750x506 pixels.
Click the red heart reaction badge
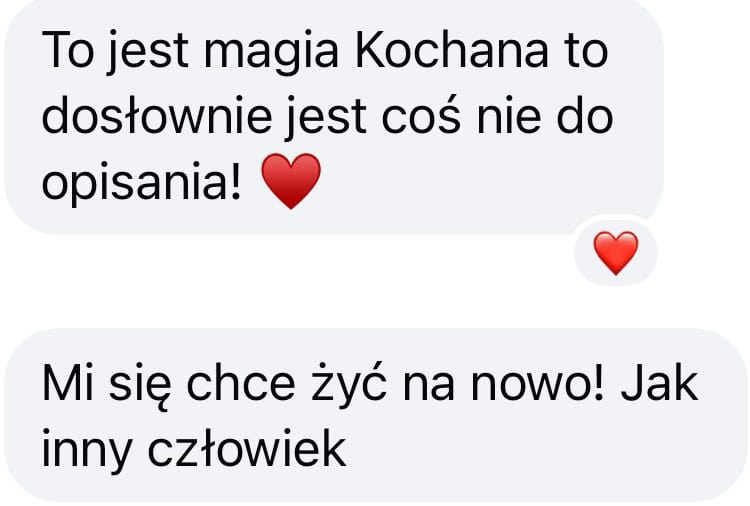[616, 253]
